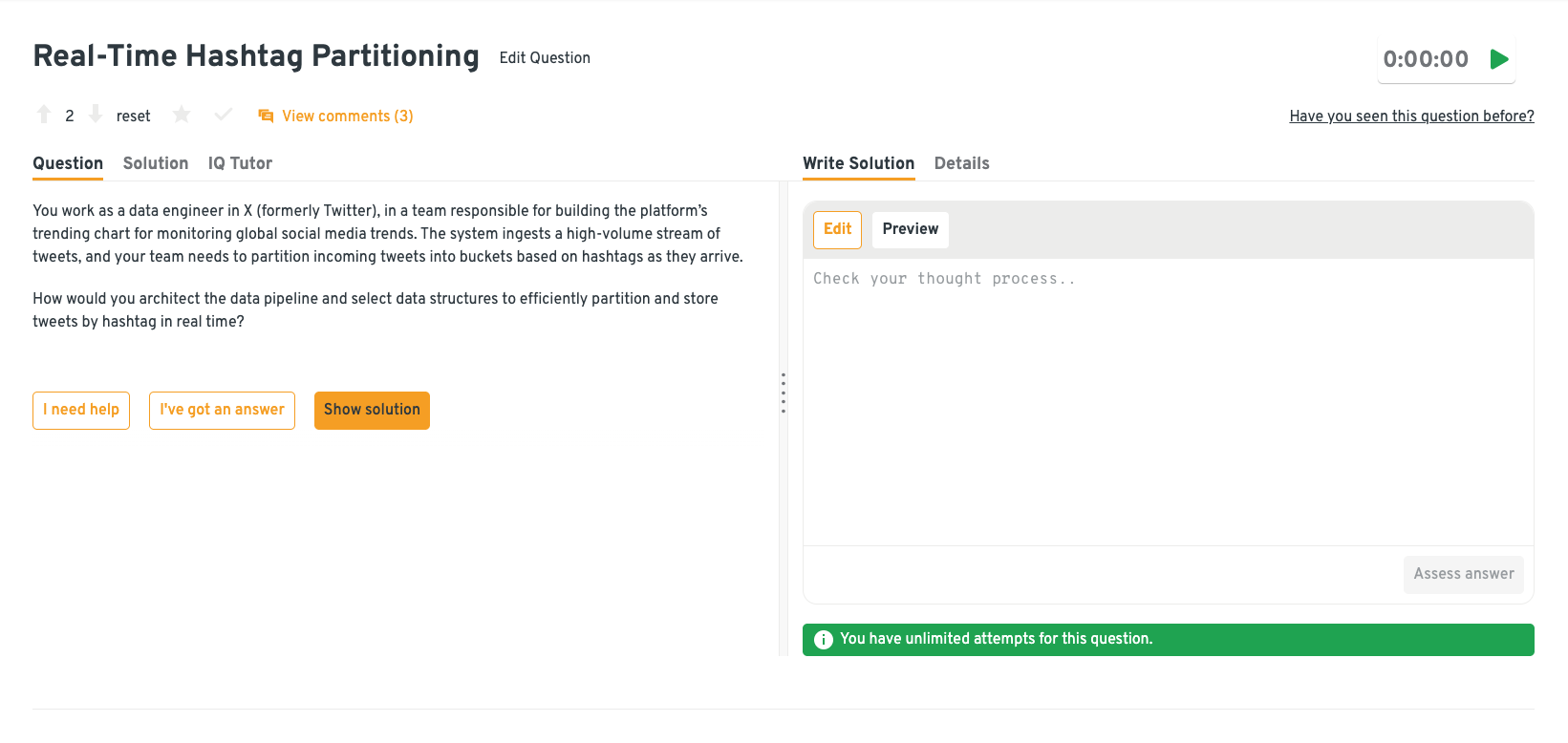This screenshot has height=743, width=1568.
Task: Click the I've got an answer button
Action: [x=222, y=410]
